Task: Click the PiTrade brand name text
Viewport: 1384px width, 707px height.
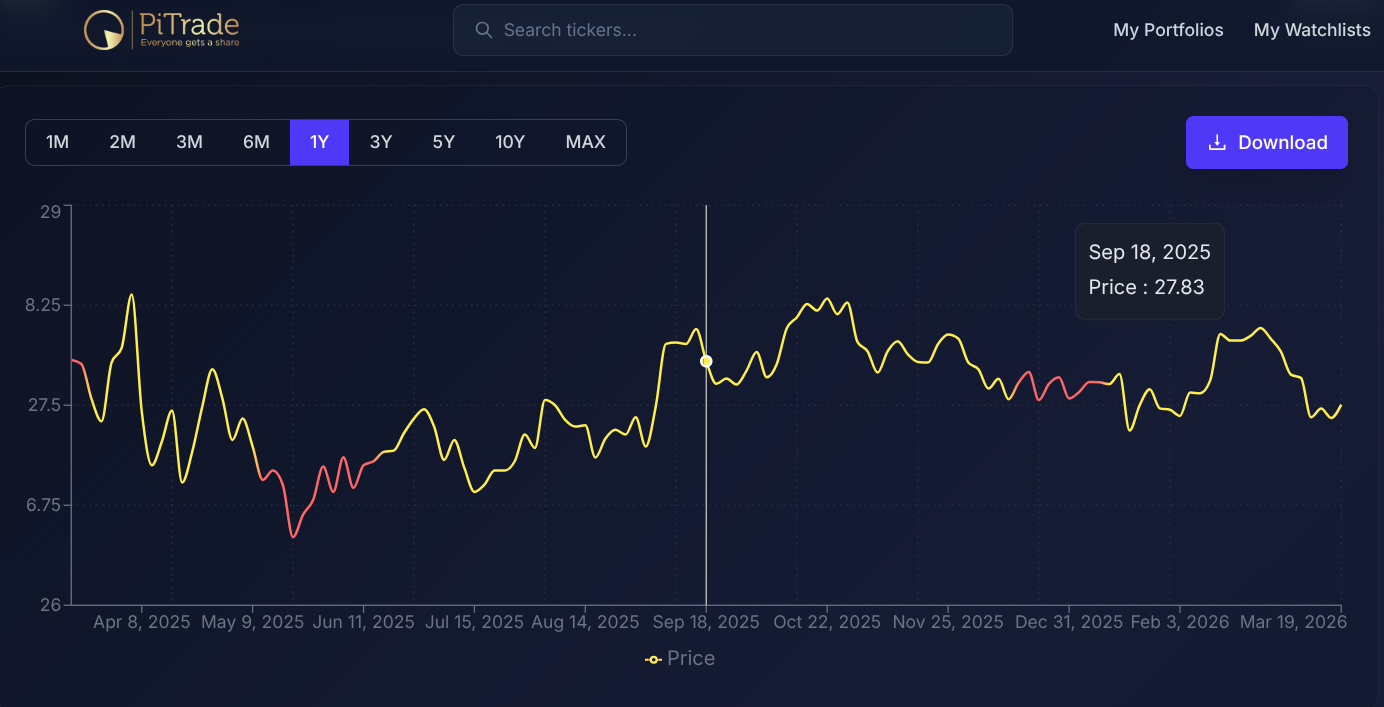Action: click(189, 25)
